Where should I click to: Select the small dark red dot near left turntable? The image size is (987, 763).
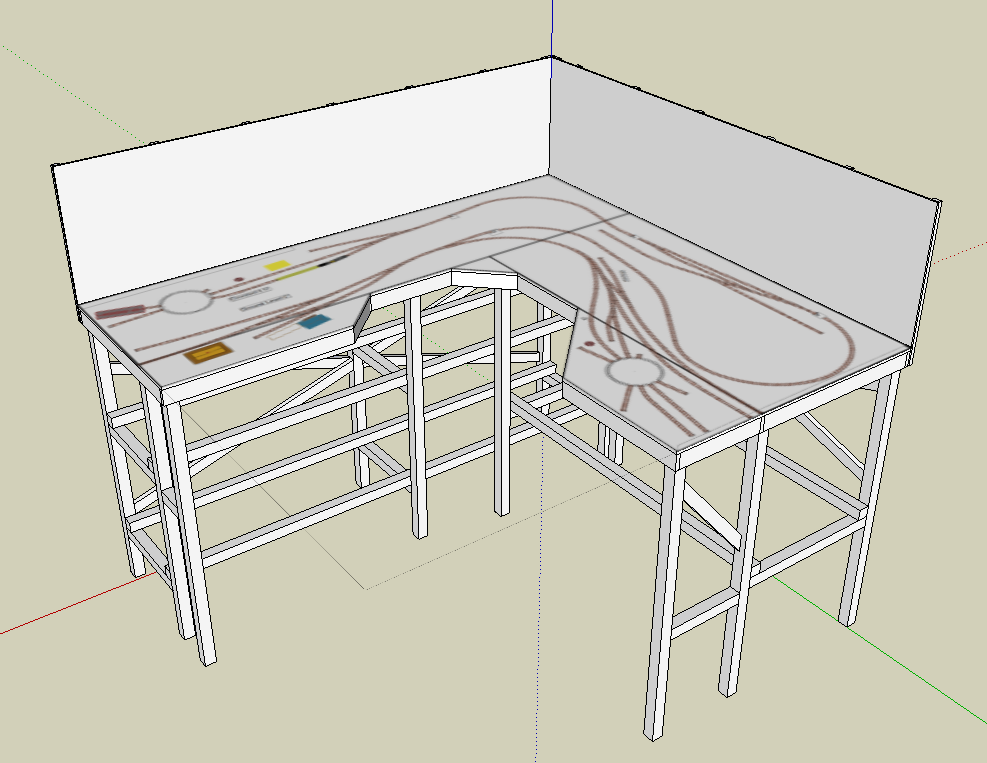239,280
